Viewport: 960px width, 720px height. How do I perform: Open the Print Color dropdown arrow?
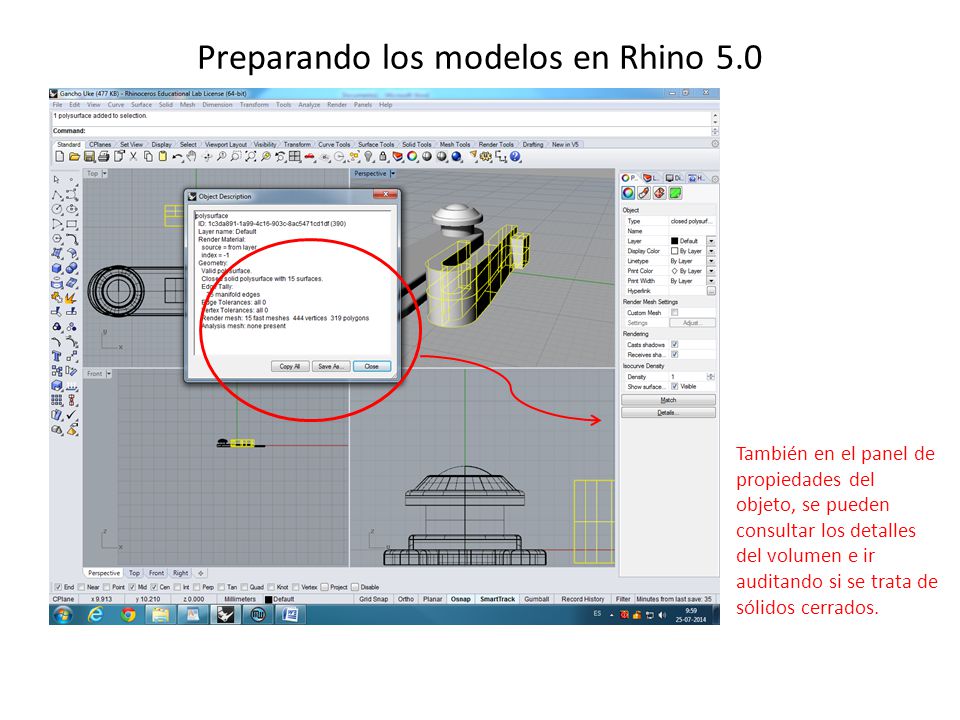coord(711,271)
